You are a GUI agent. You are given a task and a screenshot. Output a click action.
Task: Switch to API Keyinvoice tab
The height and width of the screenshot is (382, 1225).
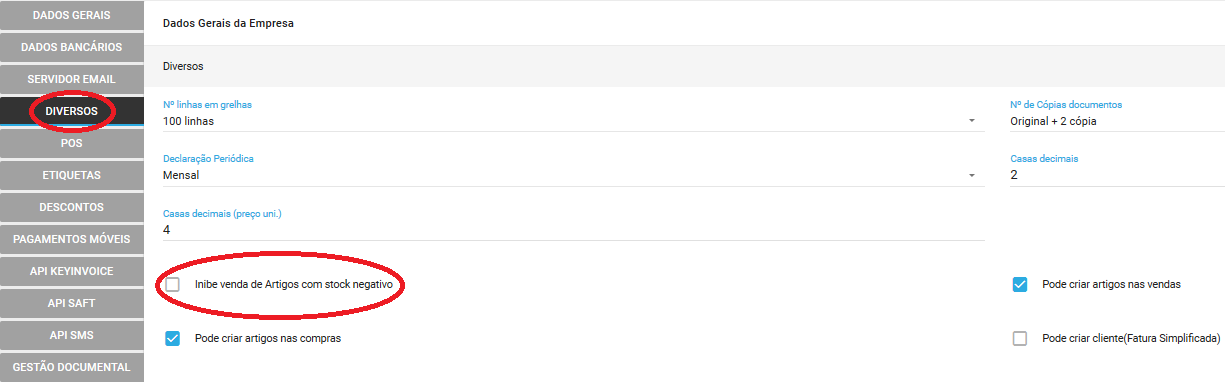(72, 271)
